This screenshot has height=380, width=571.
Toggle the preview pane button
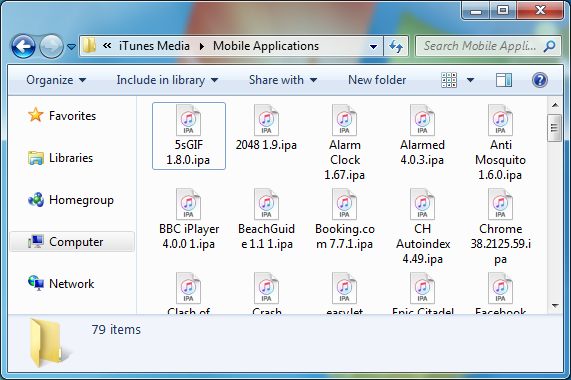504,80
